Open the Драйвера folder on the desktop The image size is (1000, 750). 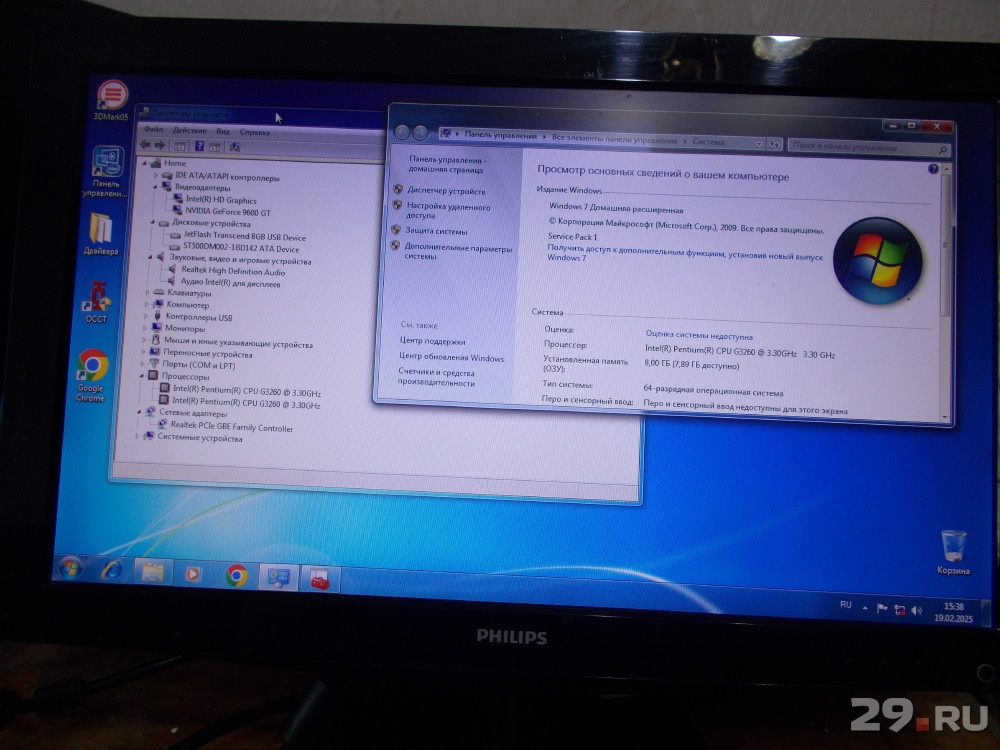coord(101,233)
